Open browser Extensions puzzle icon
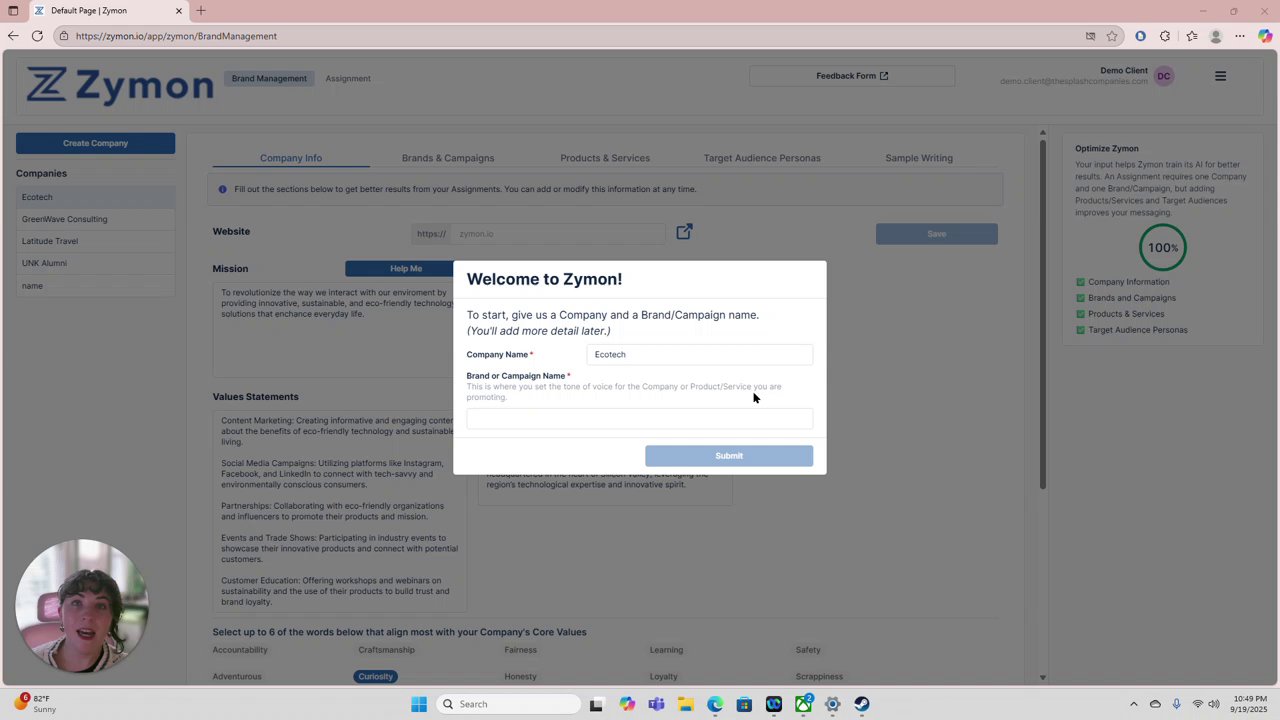Image resolution: width=1280 pixels, height=720 pixels. (x=1165, y=36)
